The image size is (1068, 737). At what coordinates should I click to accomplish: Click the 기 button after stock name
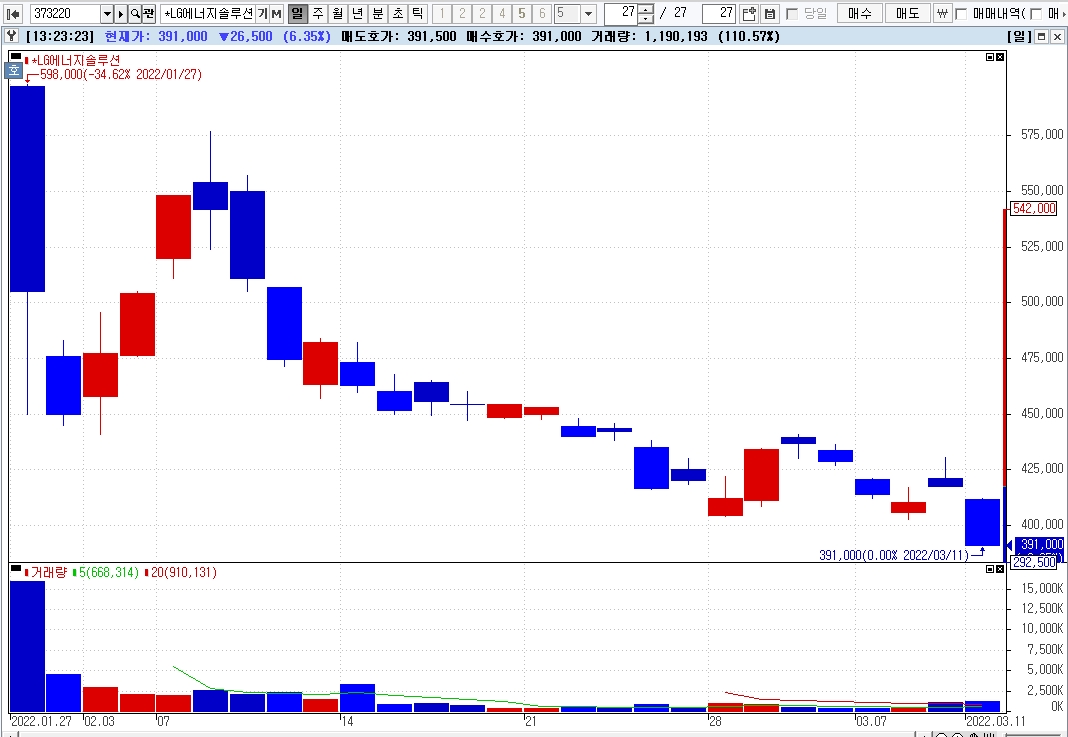tap(263, 13)
